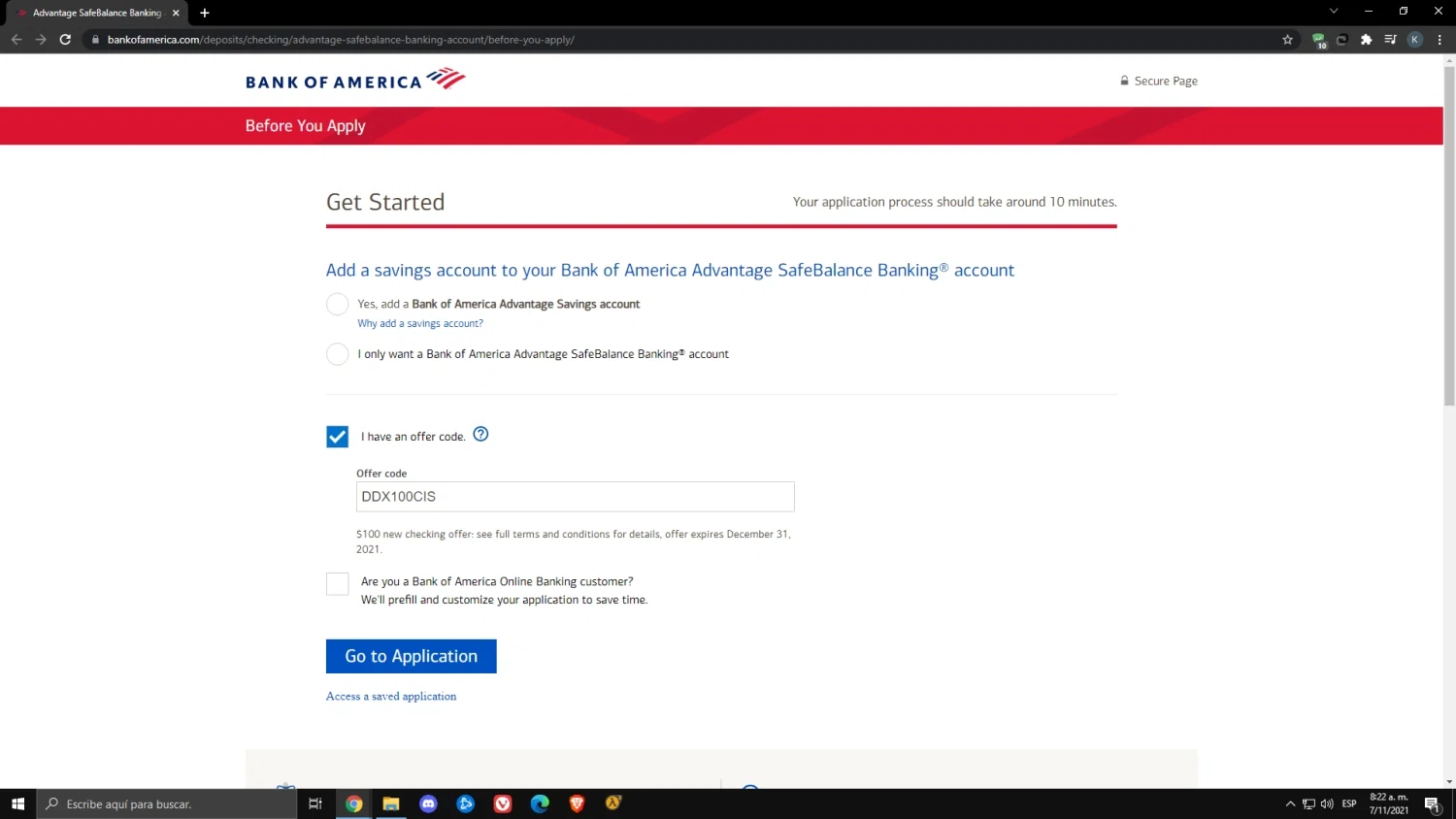
Task: Switch to the Advantage SafeBalance Banking tab
Action: [97, 13]
